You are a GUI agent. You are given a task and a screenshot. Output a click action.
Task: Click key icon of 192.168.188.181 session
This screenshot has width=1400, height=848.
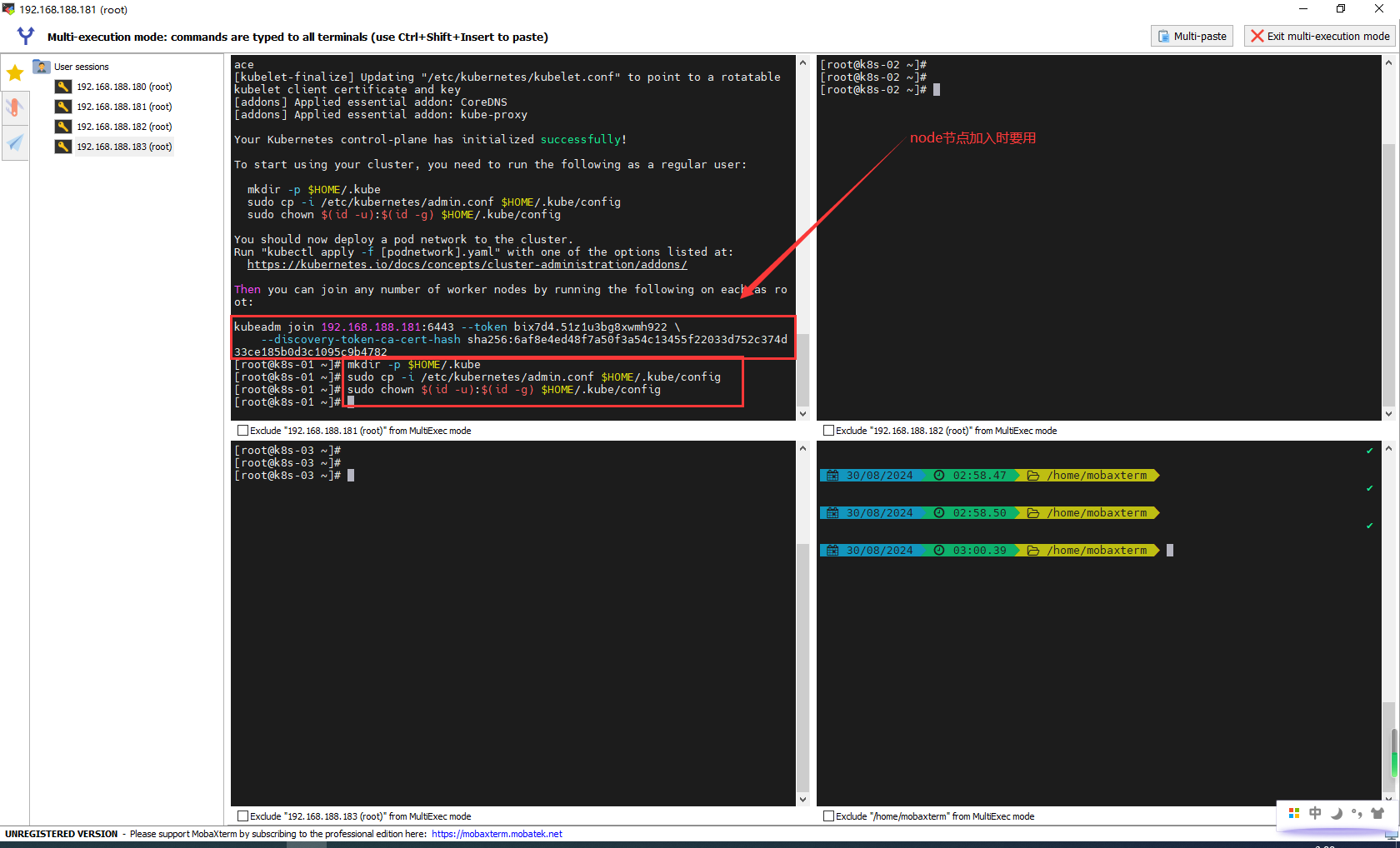point(63,107)
